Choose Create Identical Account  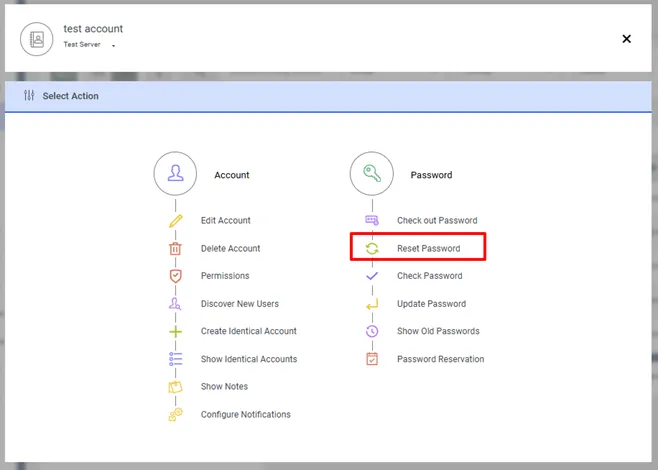[x=249, y=331]
